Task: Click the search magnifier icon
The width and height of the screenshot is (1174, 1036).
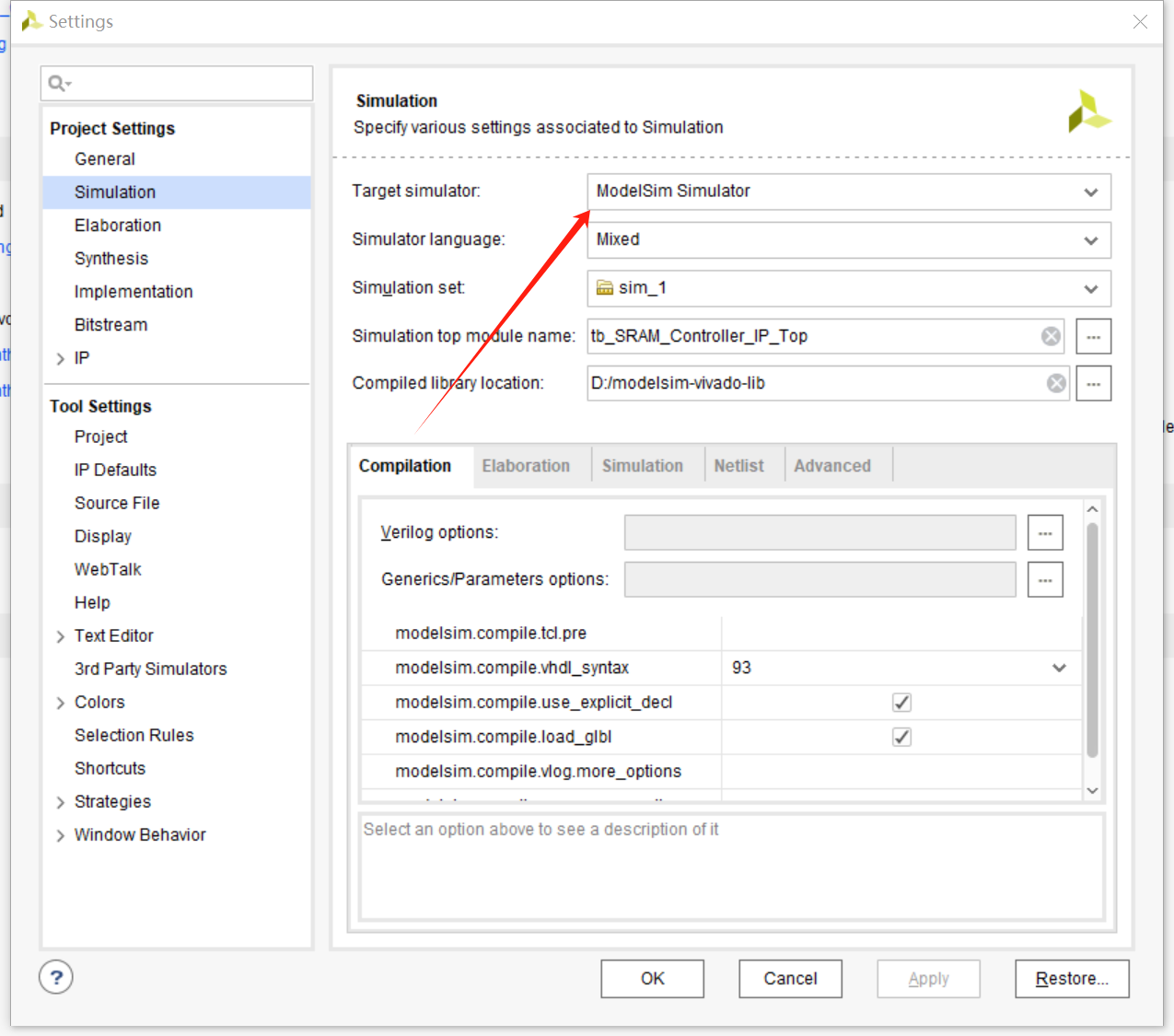Action: [x=59, y=84]
